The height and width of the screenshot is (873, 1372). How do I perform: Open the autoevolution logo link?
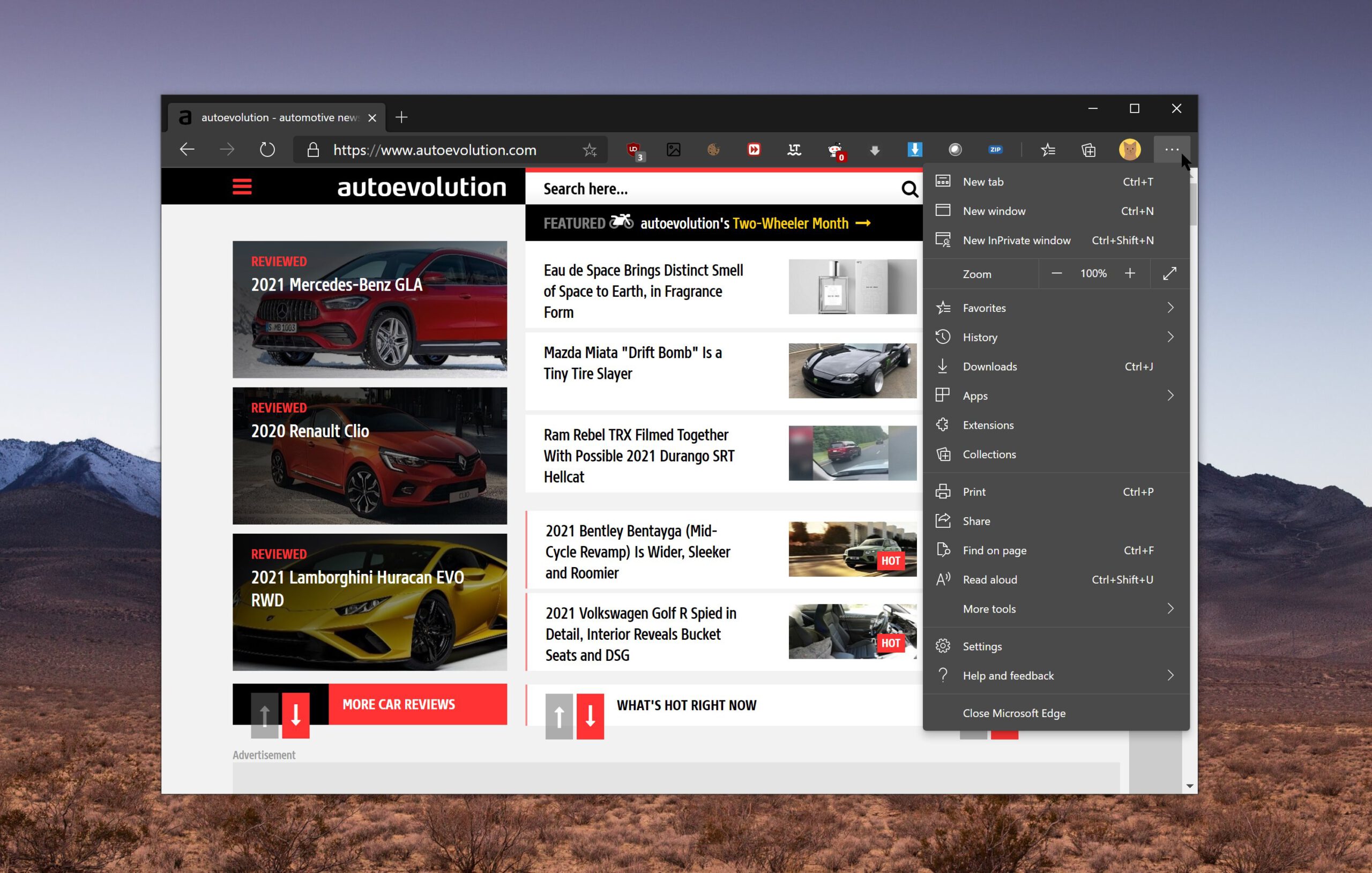(422, 187)
